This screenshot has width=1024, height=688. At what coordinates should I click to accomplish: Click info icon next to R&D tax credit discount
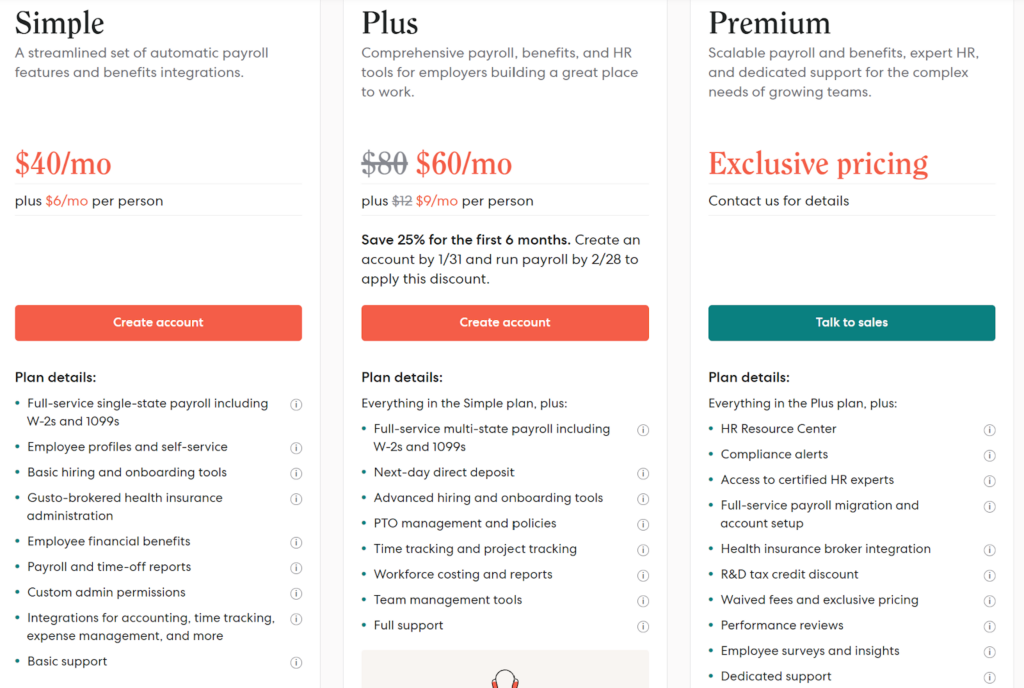coord(990,575)
